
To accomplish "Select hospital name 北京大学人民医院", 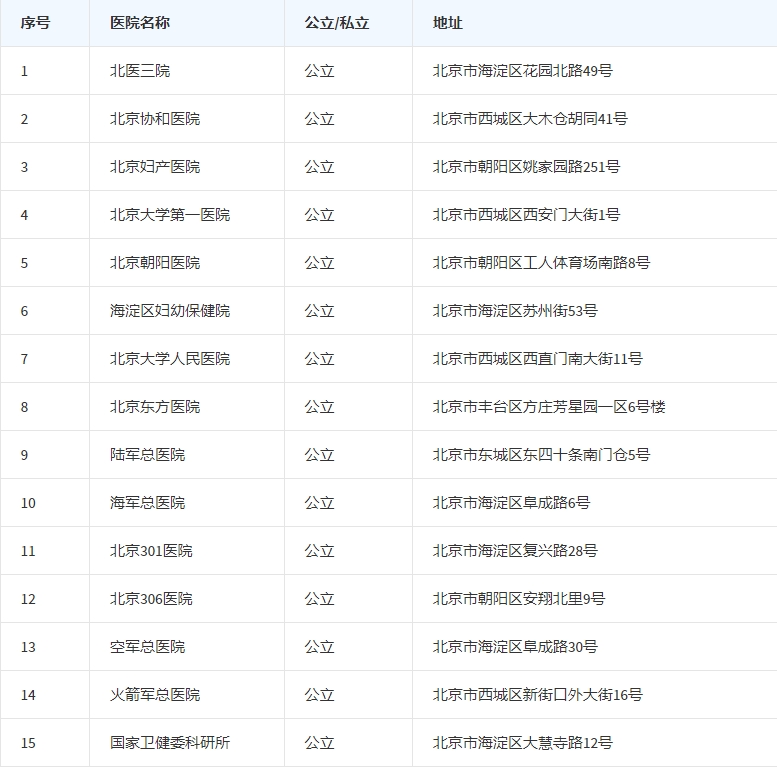I will 170,359.
